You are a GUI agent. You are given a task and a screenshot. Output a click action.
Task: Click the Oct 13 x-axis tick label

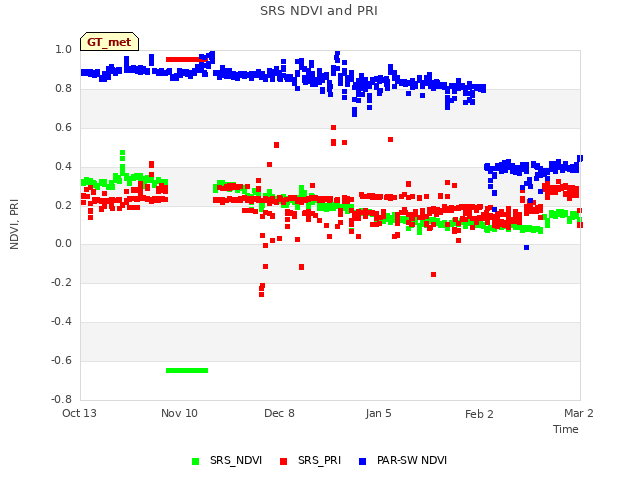80,413
